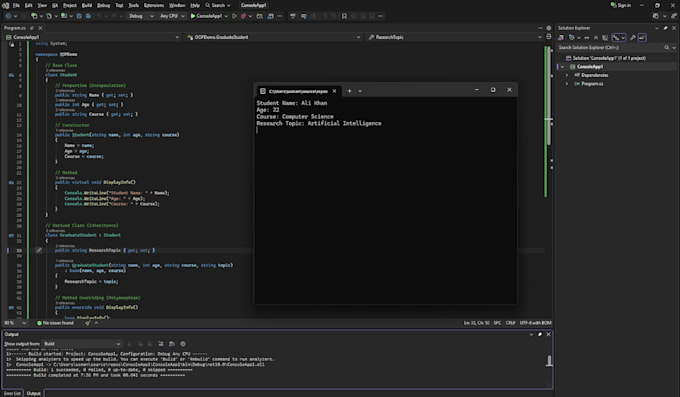The image size is (680, 397).
Task: Click the editor settings gear icon
Action: click(549, 28)
